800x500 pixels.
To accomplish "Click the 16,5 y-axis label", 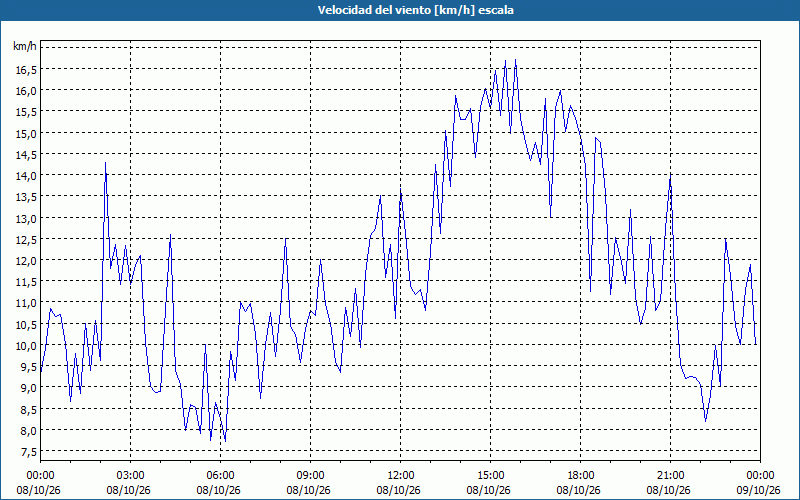I will coord(26,70).
